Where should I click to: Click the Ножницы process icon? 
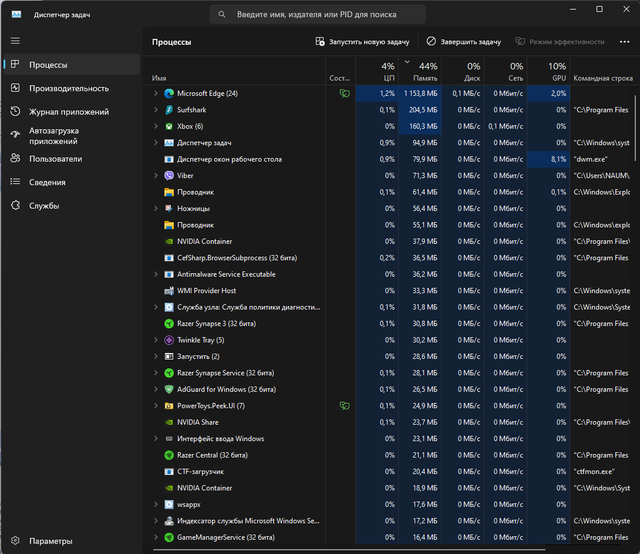tap(169, 209)
